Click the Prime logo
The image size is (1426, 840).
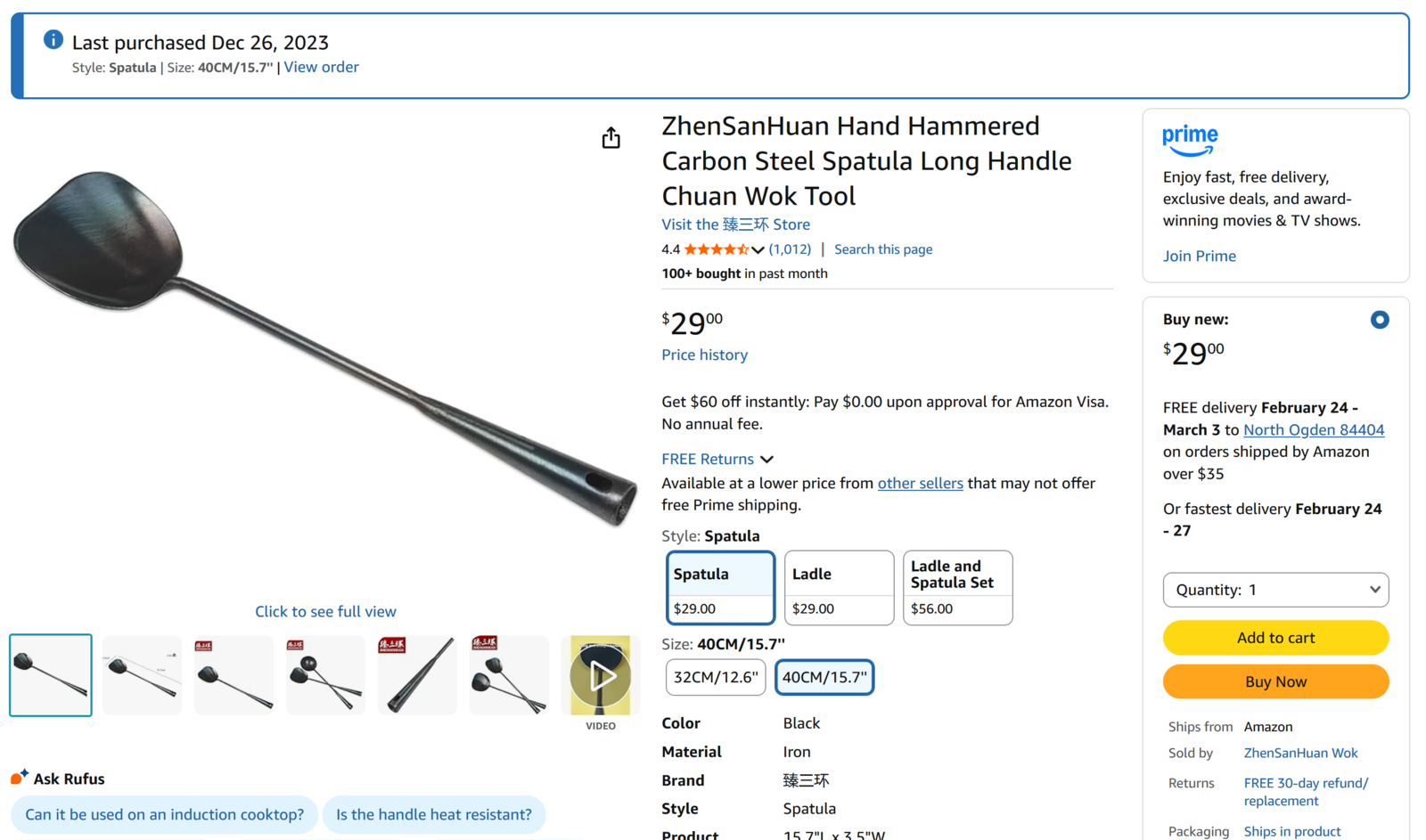[x=1190, y=139]
